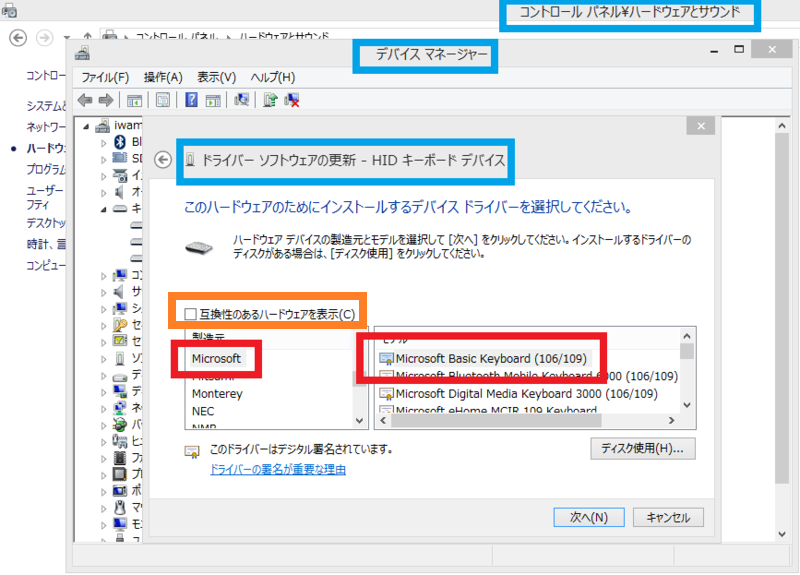800x575 pixels.
Task: Collapse the keyboard category node arrow
Action: 104,209
